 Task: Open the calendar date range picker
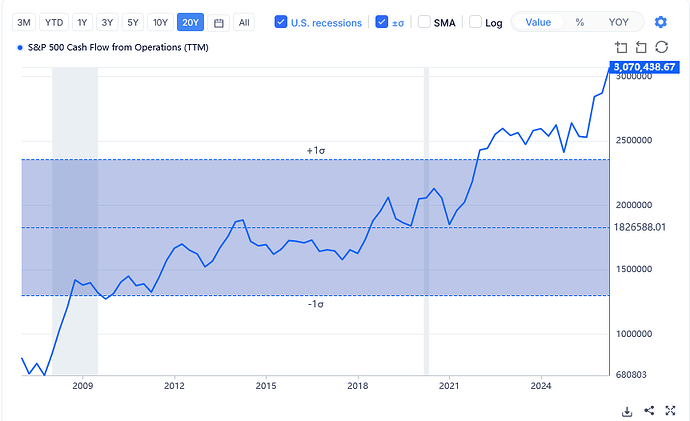219,22
